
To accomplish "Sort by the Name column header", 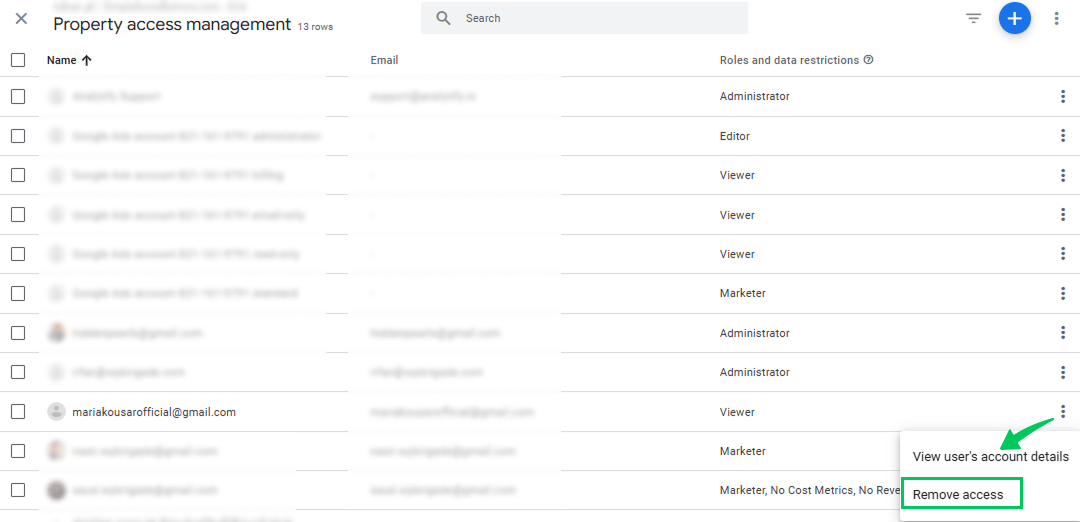I will click(x=61, y=60).
